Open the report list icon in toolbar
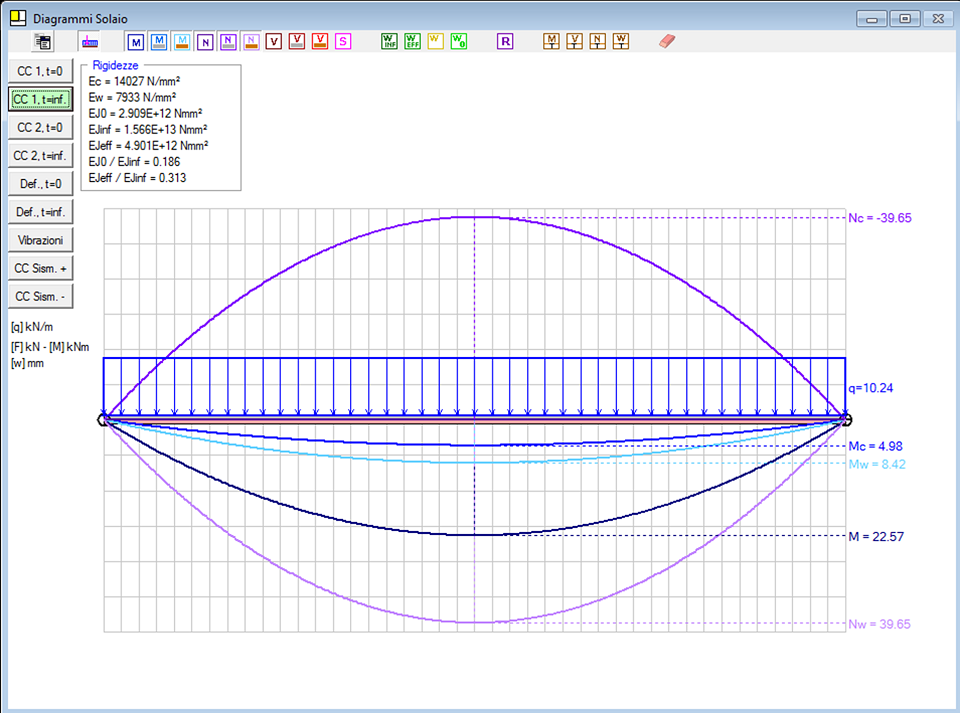960x713 pixels. (x=43, y=41)
